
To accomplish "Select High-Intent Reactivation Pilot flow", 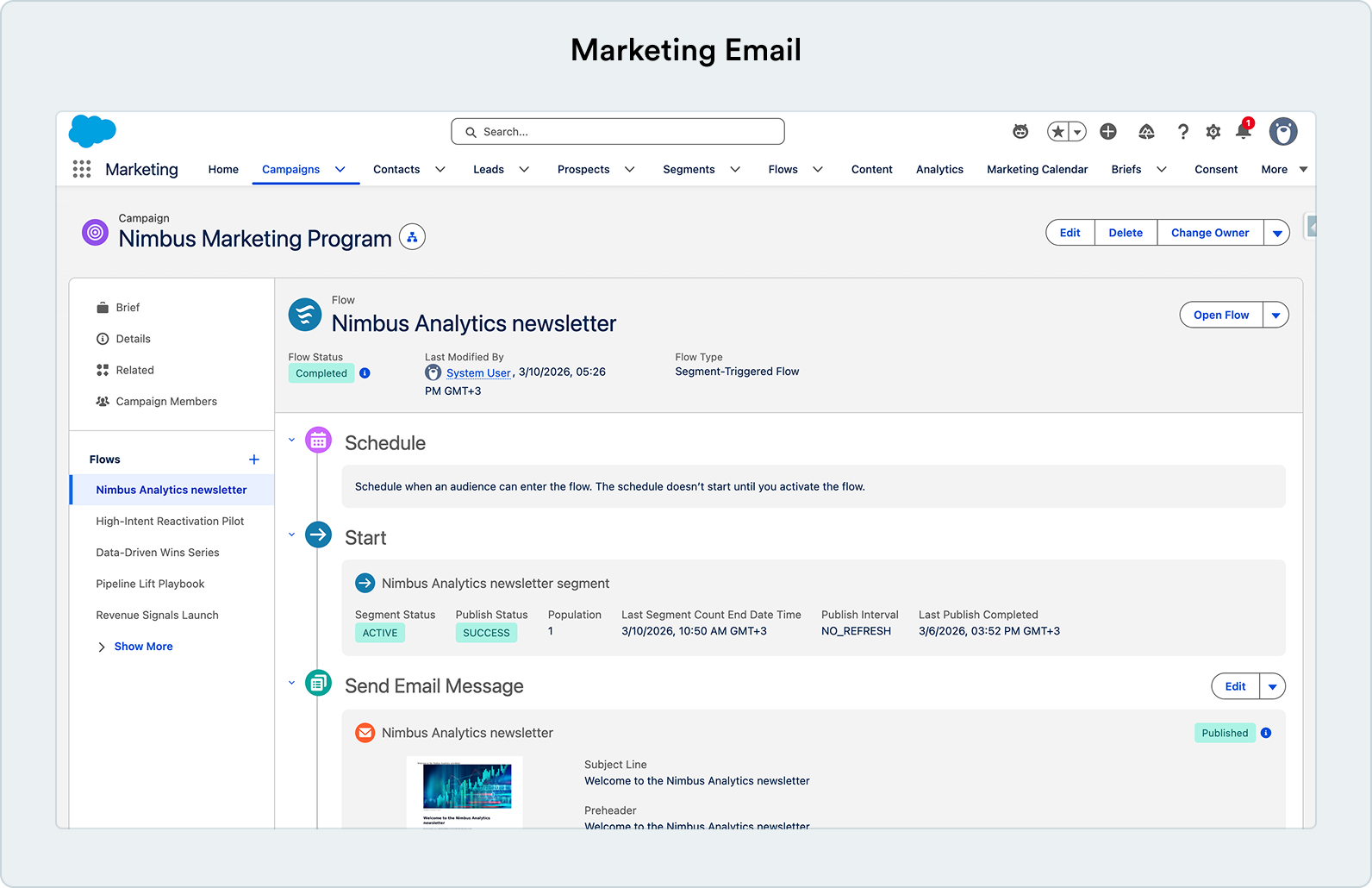I will 171,522.
